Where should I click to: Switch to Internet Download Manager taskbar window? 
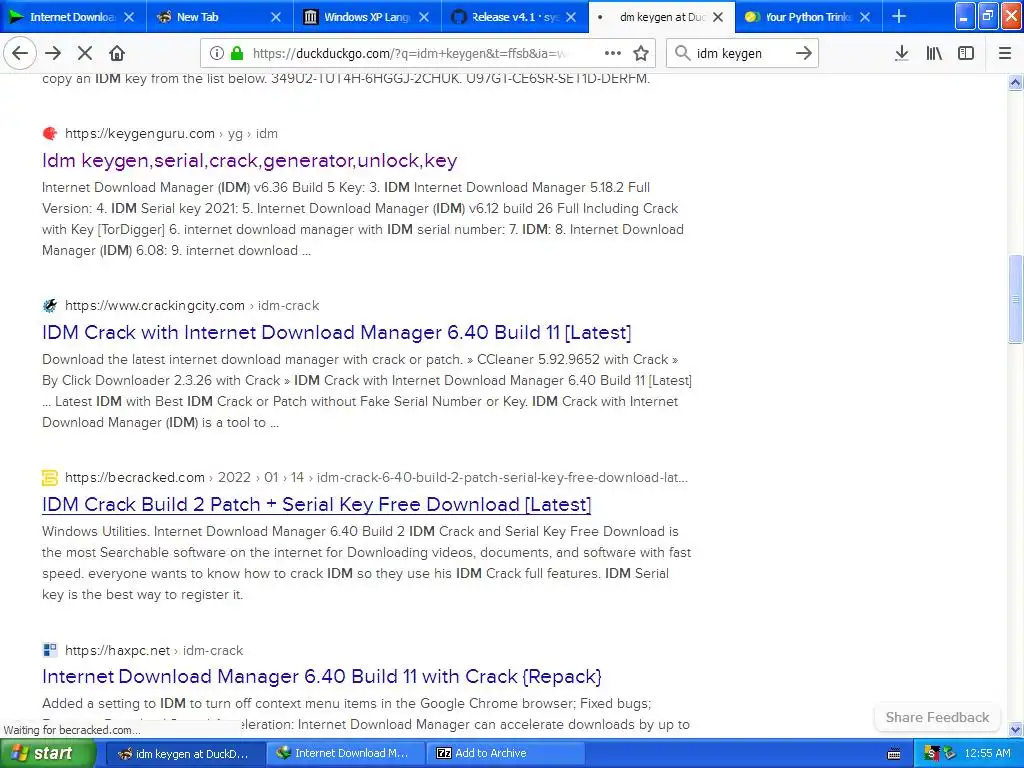pyautogui.click(x=345, y=754)
